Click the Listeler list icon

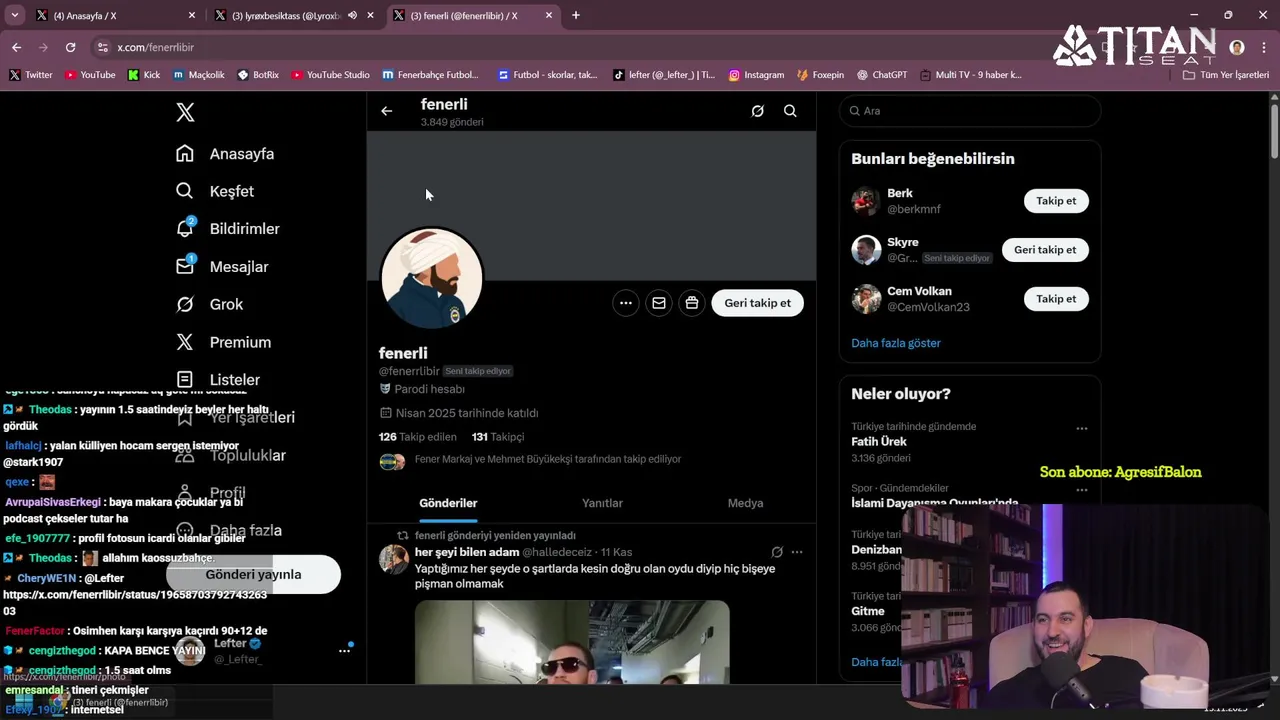185,380
